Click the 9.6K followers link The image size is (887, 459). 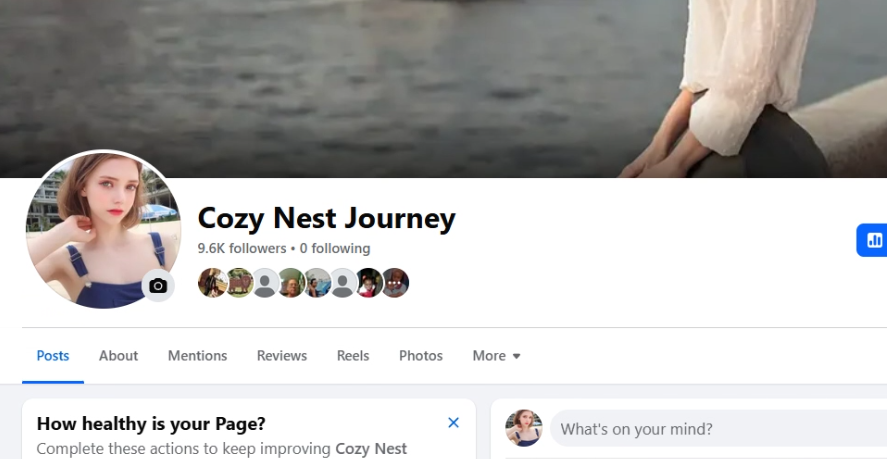(241, 248)
